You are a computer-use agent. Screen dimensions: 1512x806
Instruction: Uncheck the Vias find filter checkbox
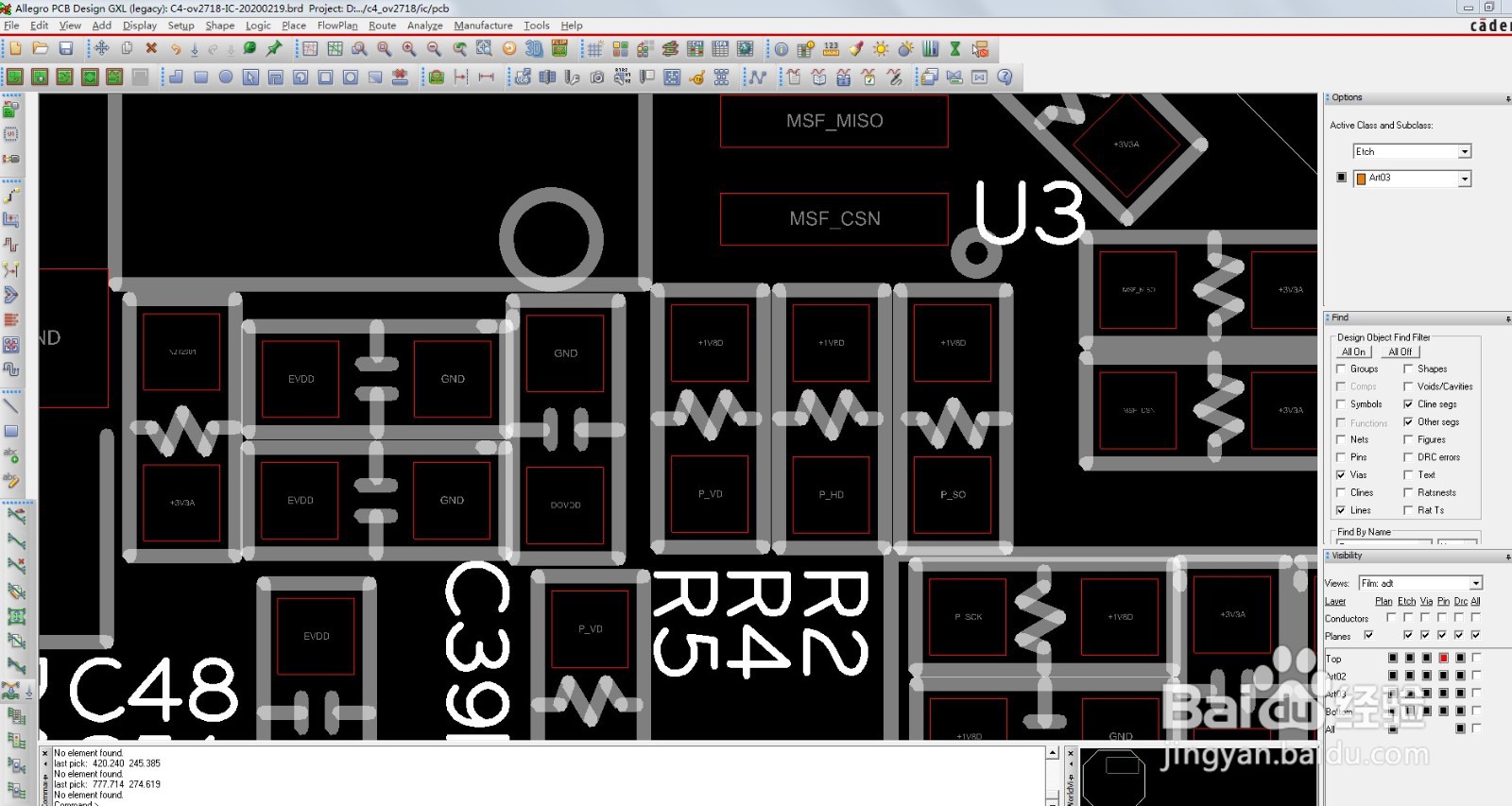coord(1340,474)
